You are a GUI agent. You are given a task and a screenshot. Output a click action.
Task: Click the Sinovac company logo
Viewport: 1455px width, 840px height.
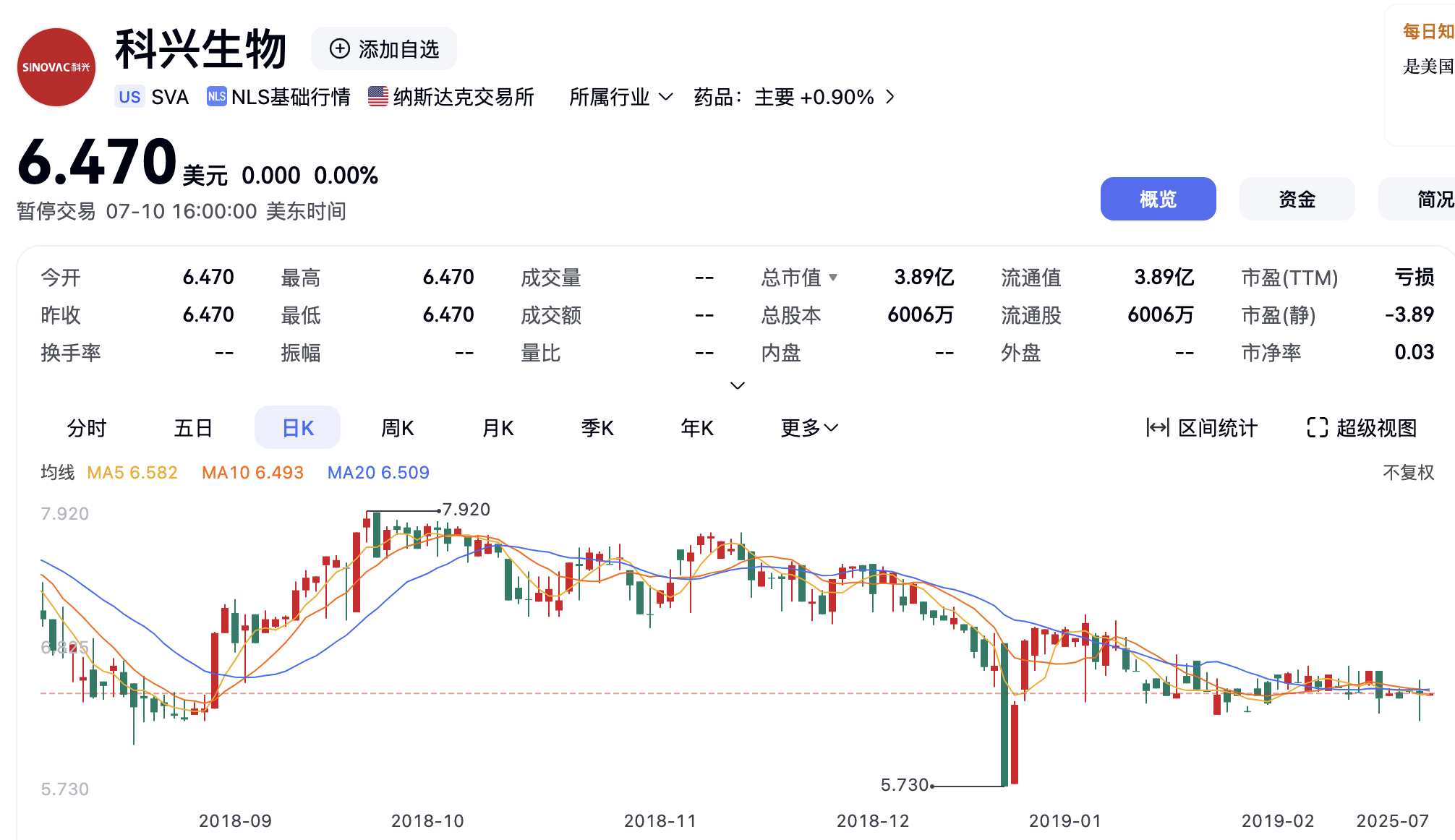[56, 67]
